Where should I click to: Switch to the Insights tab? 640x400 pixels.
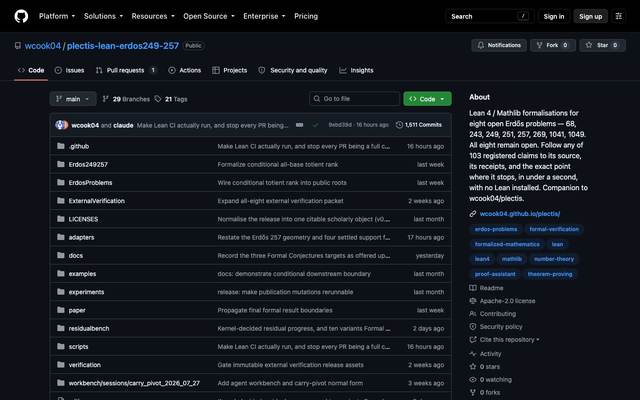356,70
